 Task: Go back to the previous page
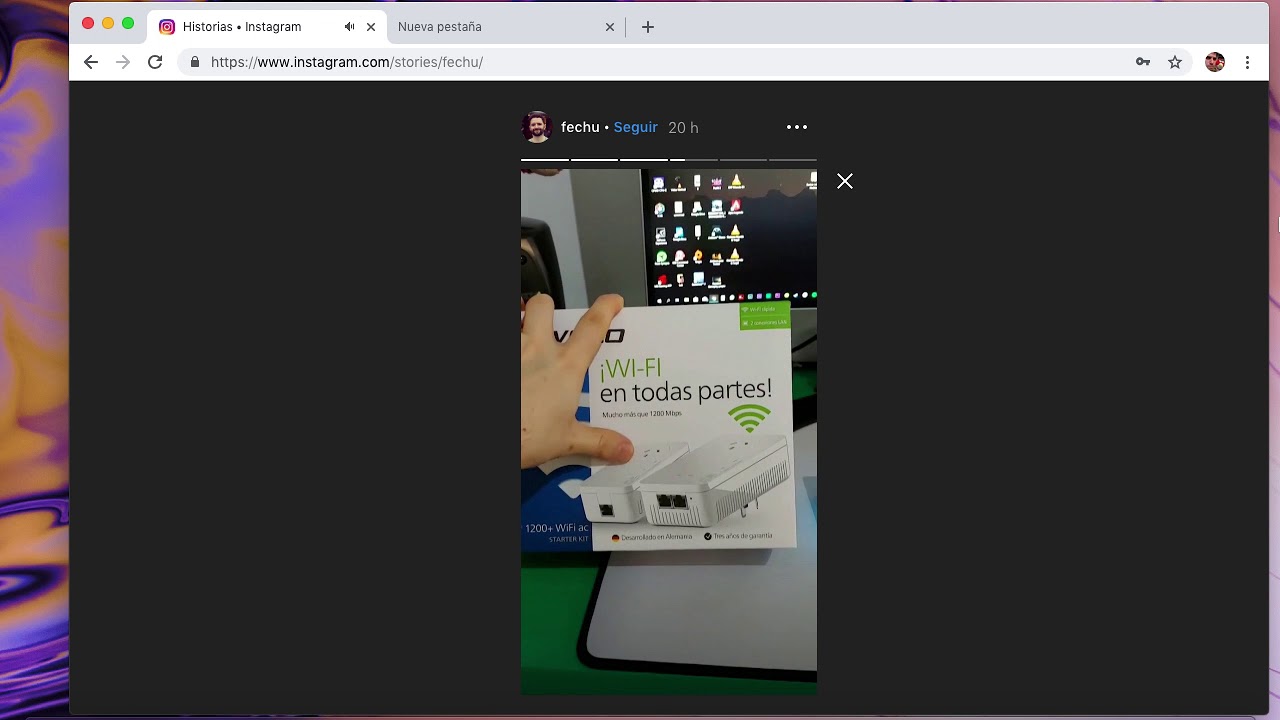point(91,62)
